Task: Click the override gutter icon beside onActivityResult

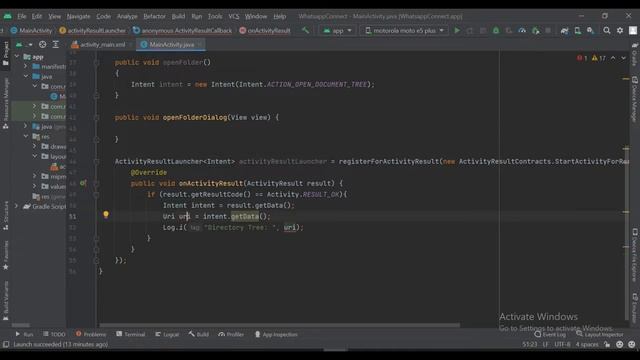Action: pos(83,183)
